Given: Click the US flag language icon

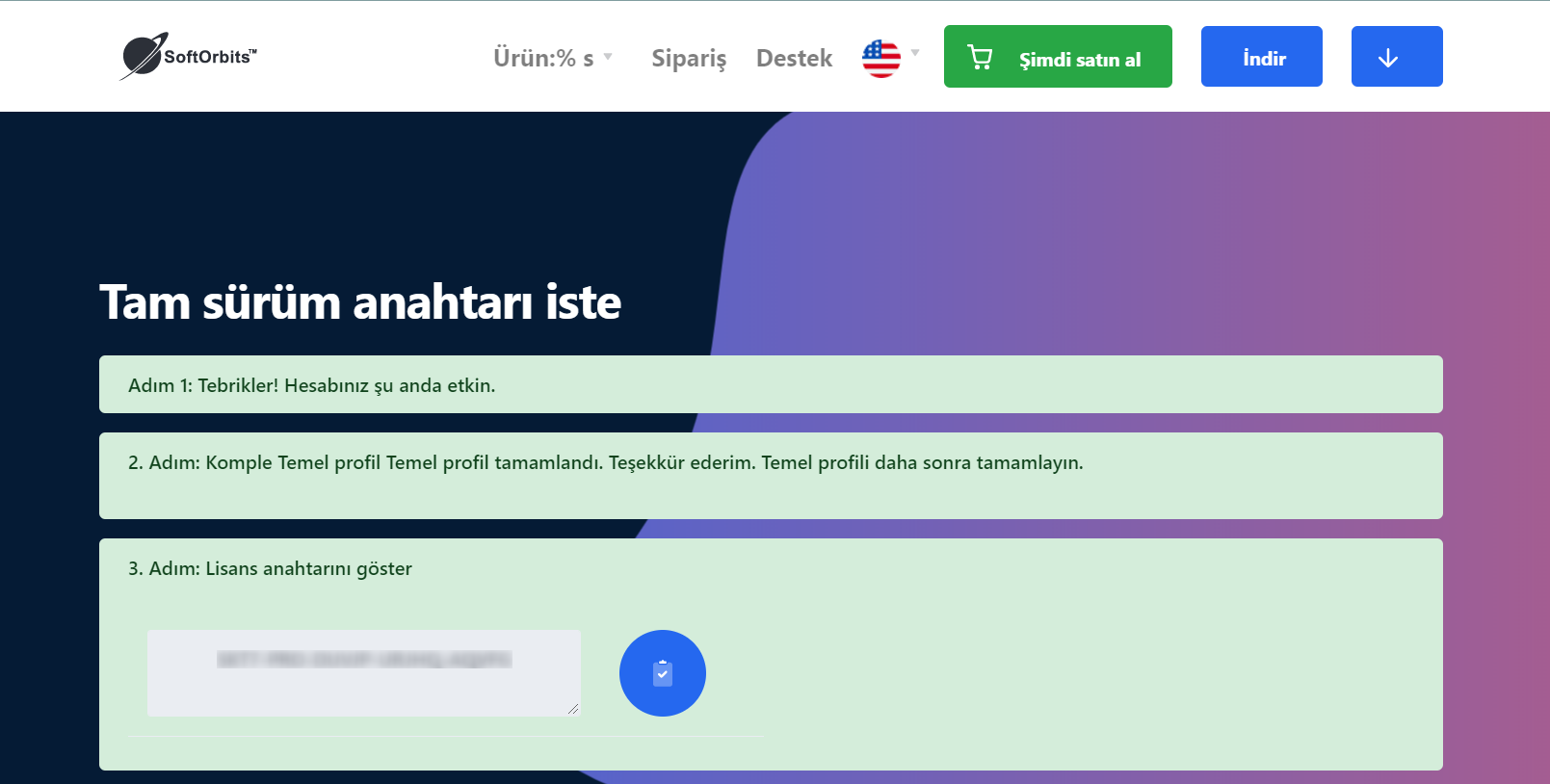Looking at the screenshot, I should point(880,59).
